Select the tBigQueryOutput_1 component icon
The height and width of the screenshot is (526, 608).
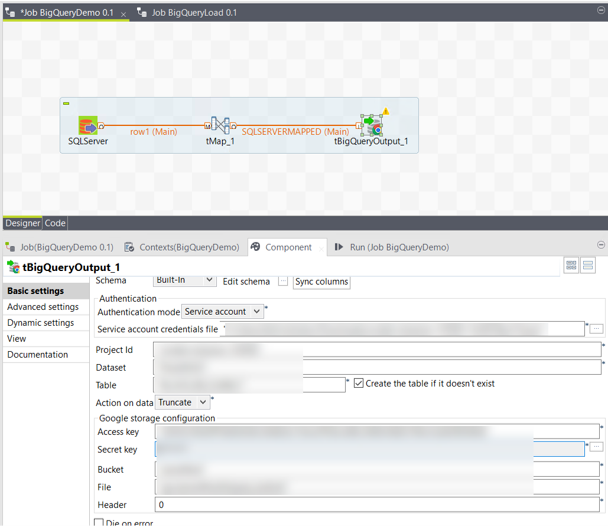[x=372, y=125]
